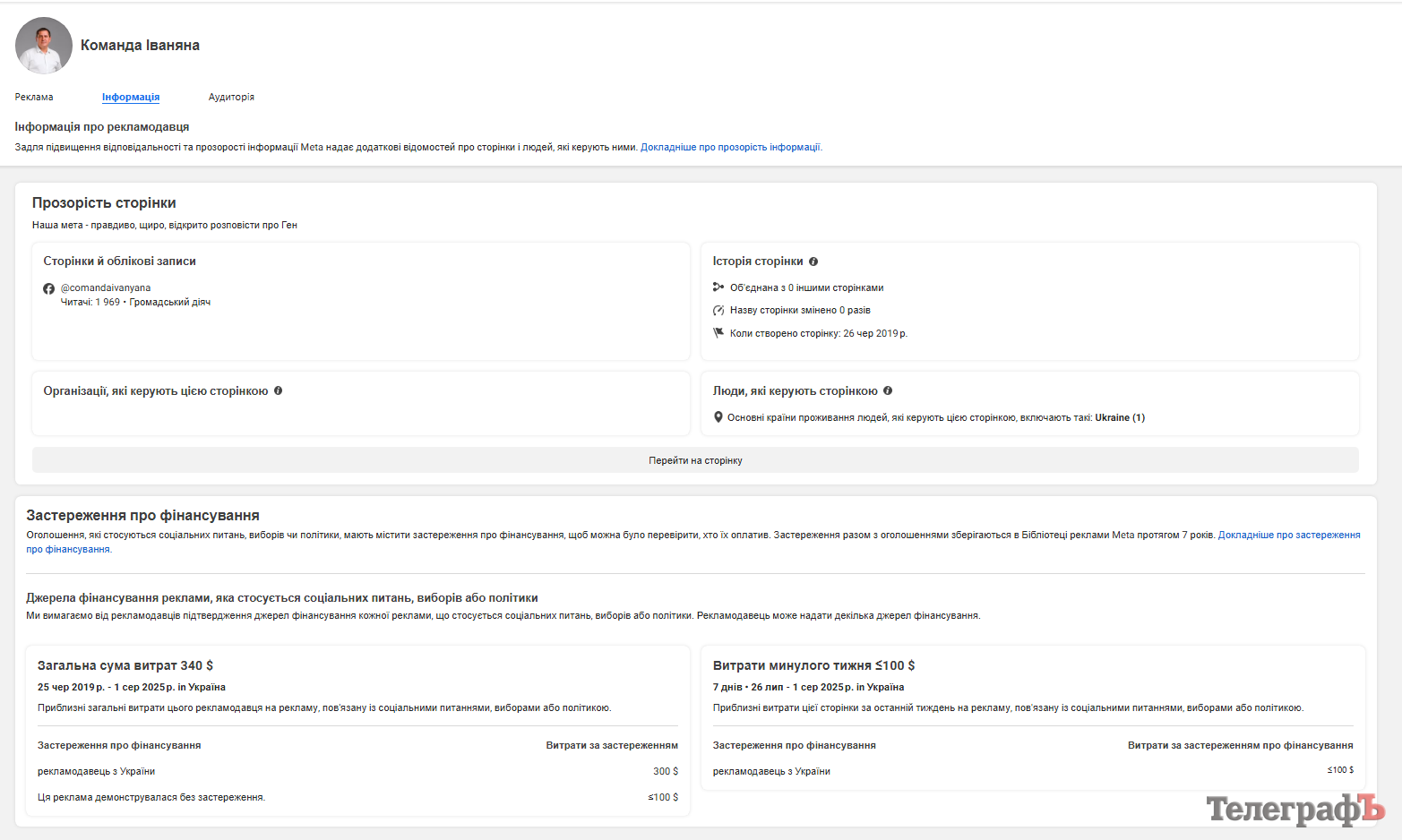
Task: Click the 1 969 followers count
Action: (x=108, y=302)
